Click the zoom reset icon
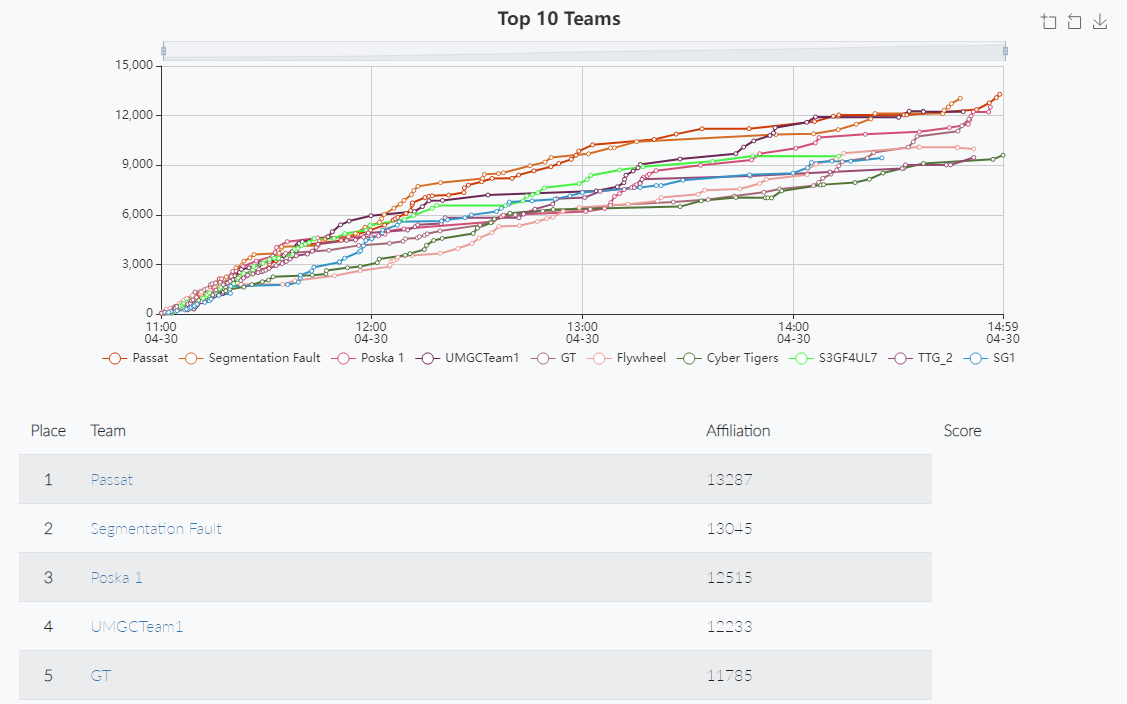Screen dimensions: 1127x704 (x=1074, y=22)
